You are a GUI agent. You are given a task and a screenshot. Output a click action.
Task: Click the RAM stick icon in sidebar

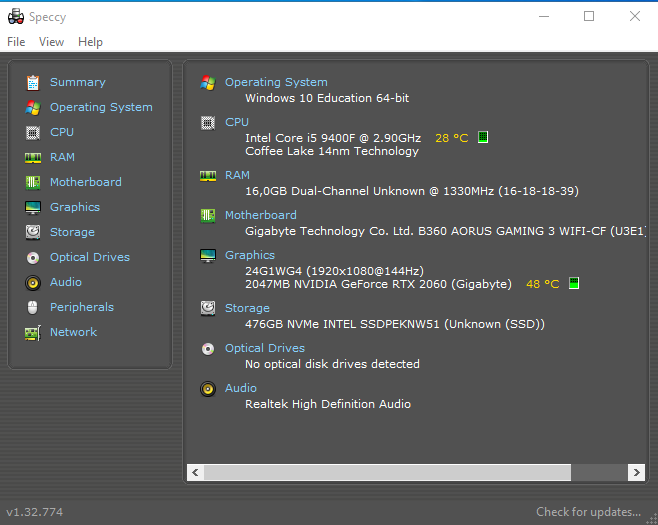tap(33, 158)
